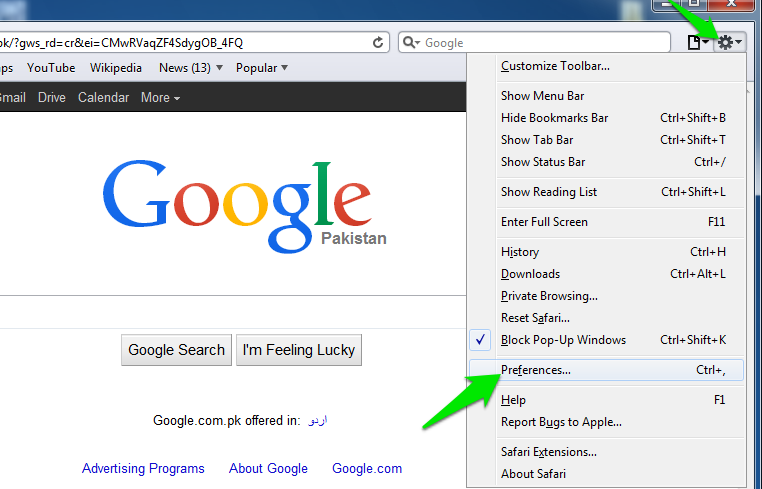
Task: Expand the Popular bookmarks dropdown
Action: 261,68
